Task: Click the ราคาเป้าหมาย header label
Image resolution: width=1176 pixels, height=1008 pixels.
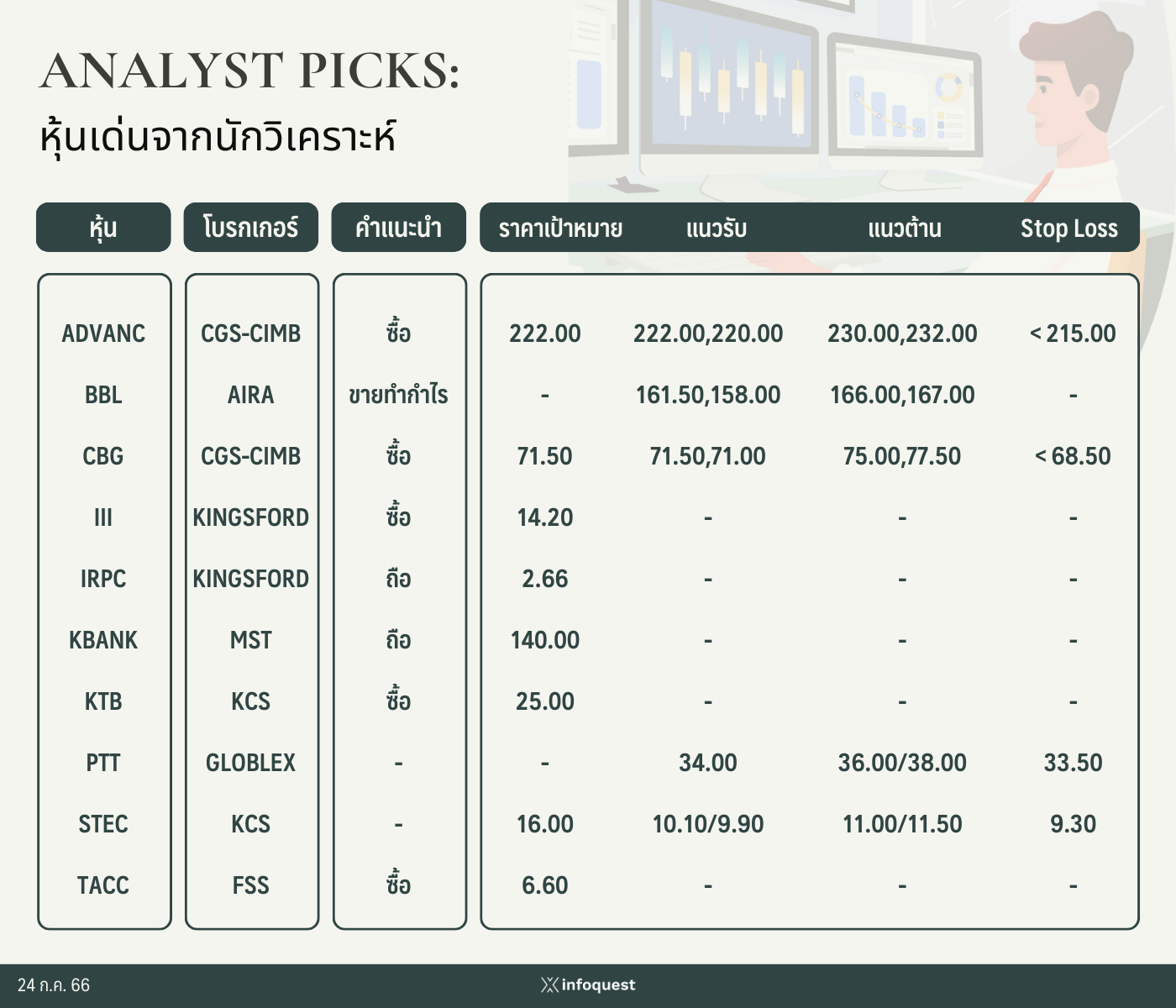Action: pos(560,228)
